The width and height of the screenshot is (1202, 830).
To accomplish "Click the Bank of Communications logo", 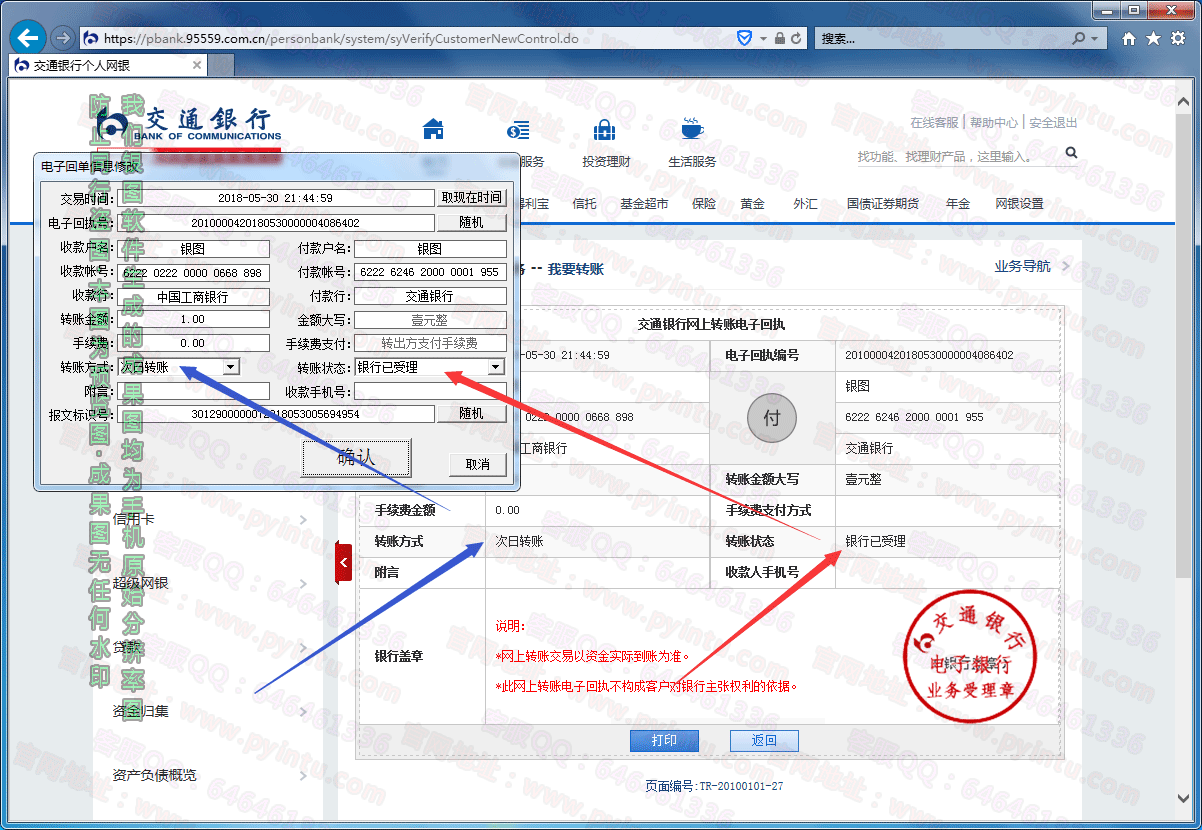I will [190, 123].
